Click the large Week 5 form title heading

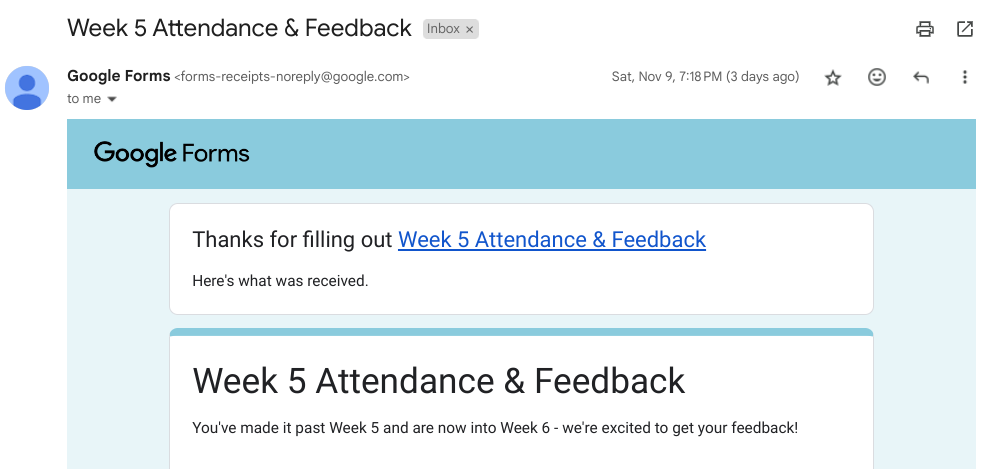tap(438, 381)
